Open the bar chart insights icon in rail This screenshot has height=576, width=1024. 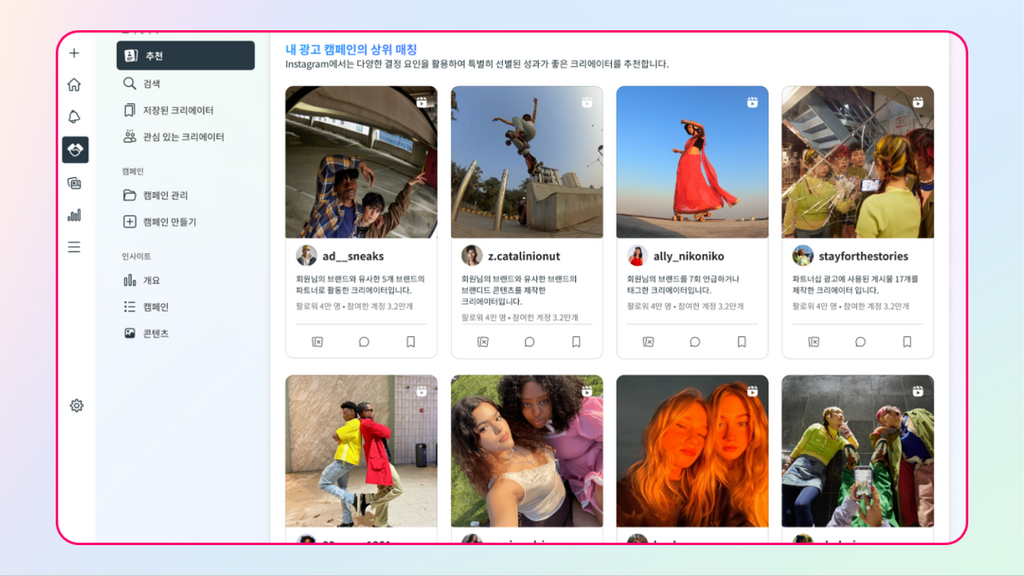pyautogui.click(x=74, y=215)
